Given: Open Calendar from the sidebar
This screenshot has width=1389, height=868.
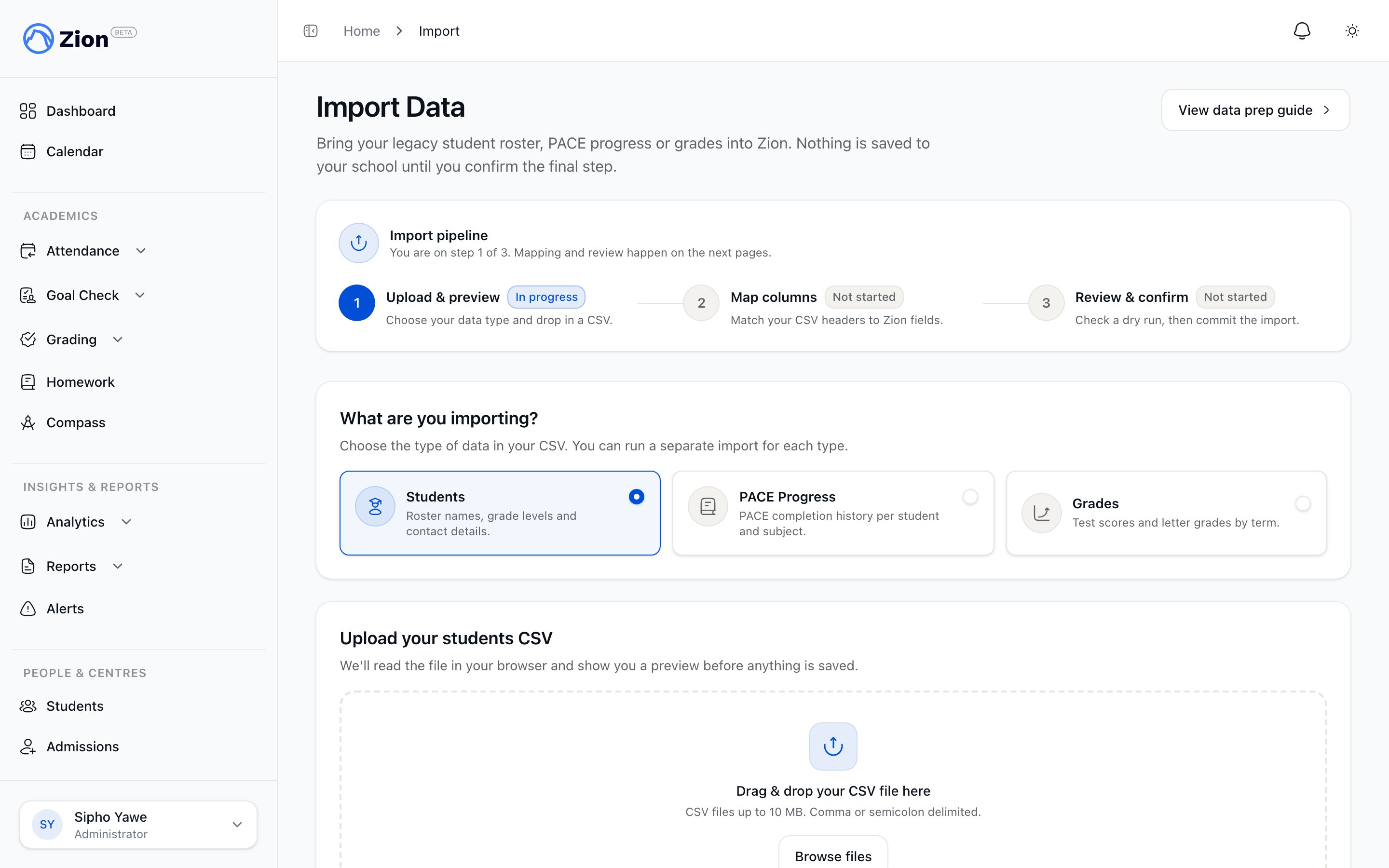Looking at the screenshot, I should 75,151.
